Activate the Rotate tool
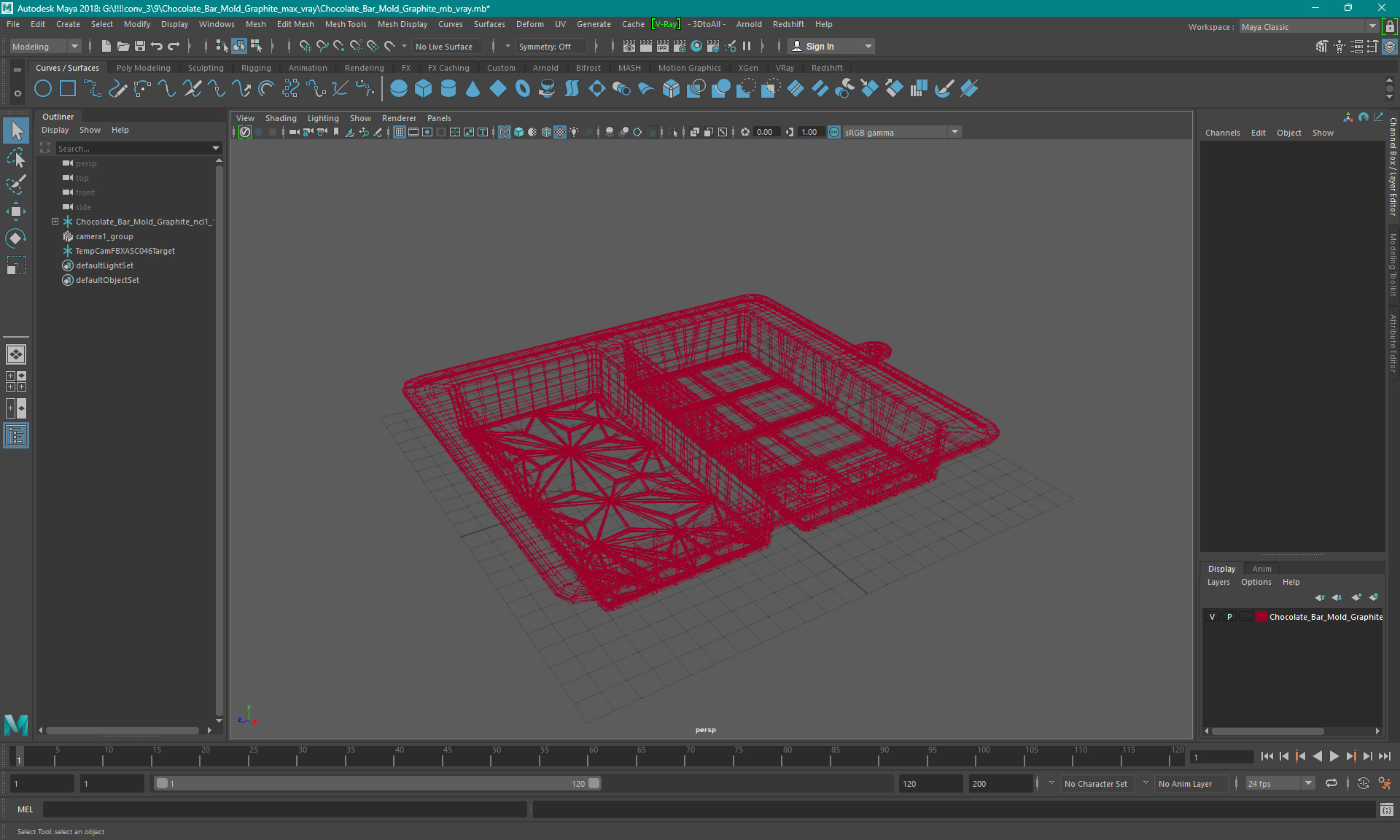The image size is (1400, 840). point(16,238)
